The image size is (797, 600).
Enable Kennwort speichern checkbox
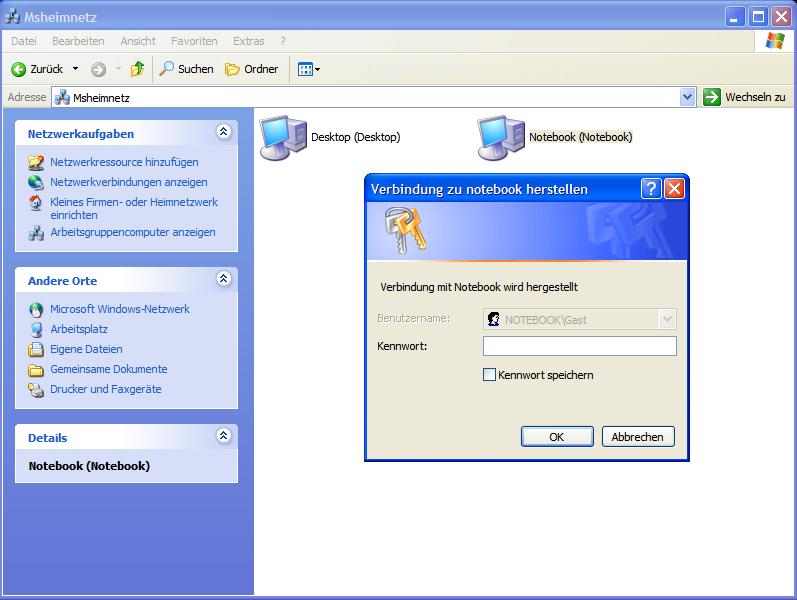tap(489, 375)
